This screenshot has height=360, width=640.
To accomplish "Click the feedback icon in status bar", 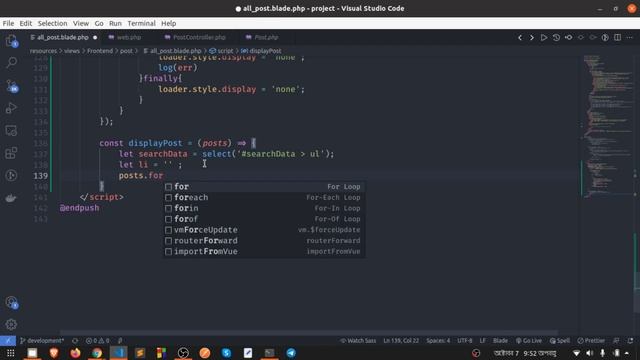I will (616, 340).
